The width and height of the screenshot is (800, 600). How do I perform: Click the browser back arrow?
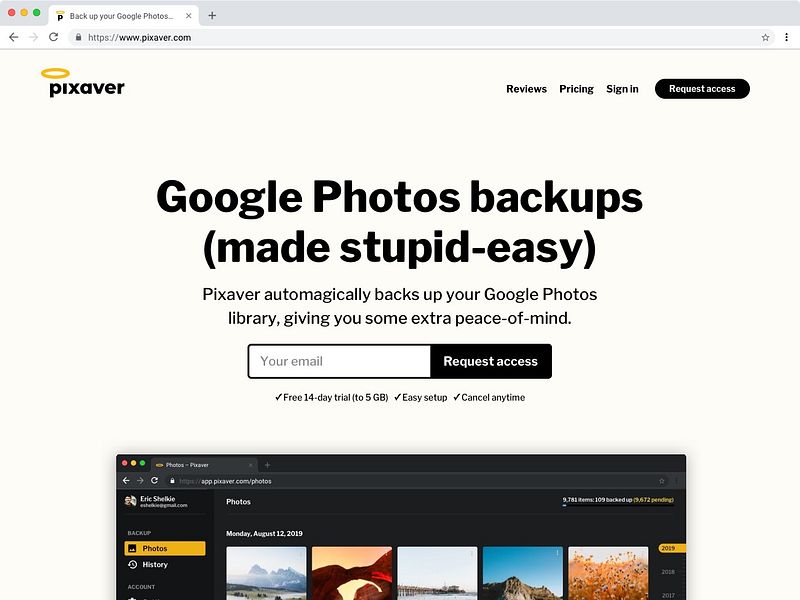[x=14, y=37]
